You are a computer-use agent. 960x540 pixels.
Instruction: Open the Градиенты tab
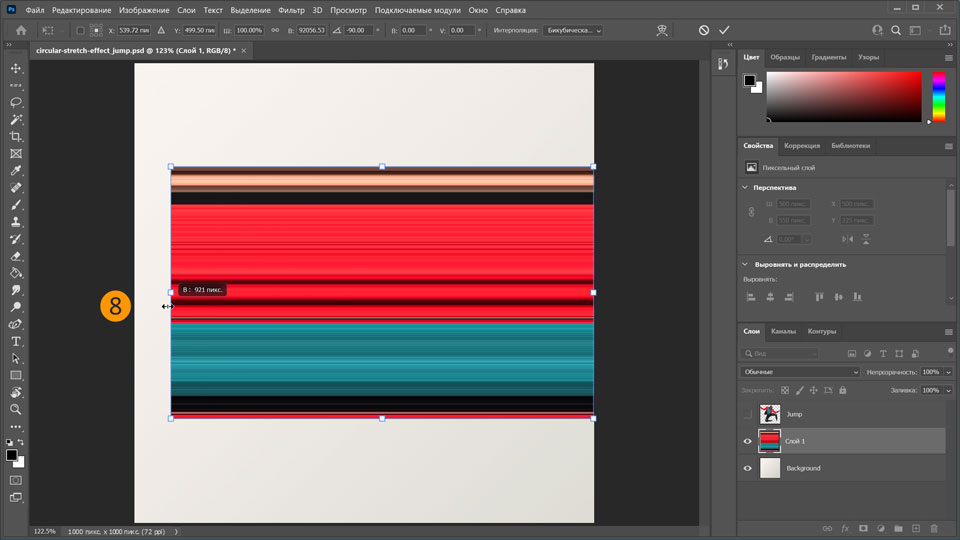[x=829, y=57]
